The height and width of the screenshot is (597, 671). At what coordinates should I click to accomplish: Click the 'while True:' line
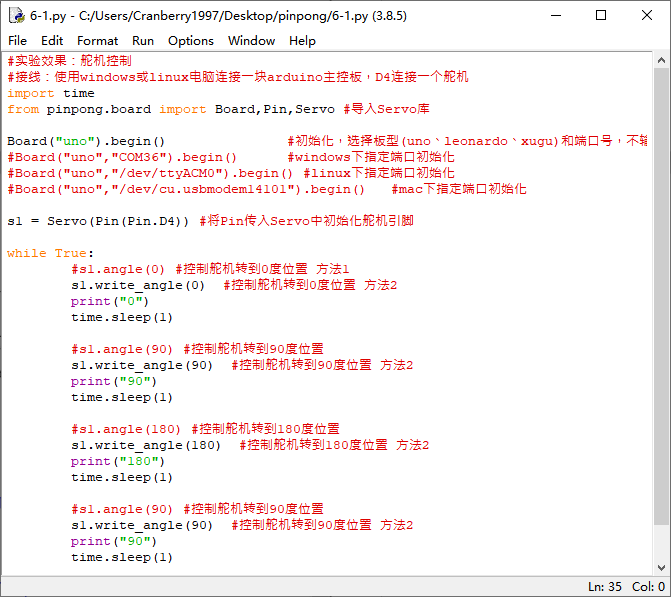[x=50, y=253]
